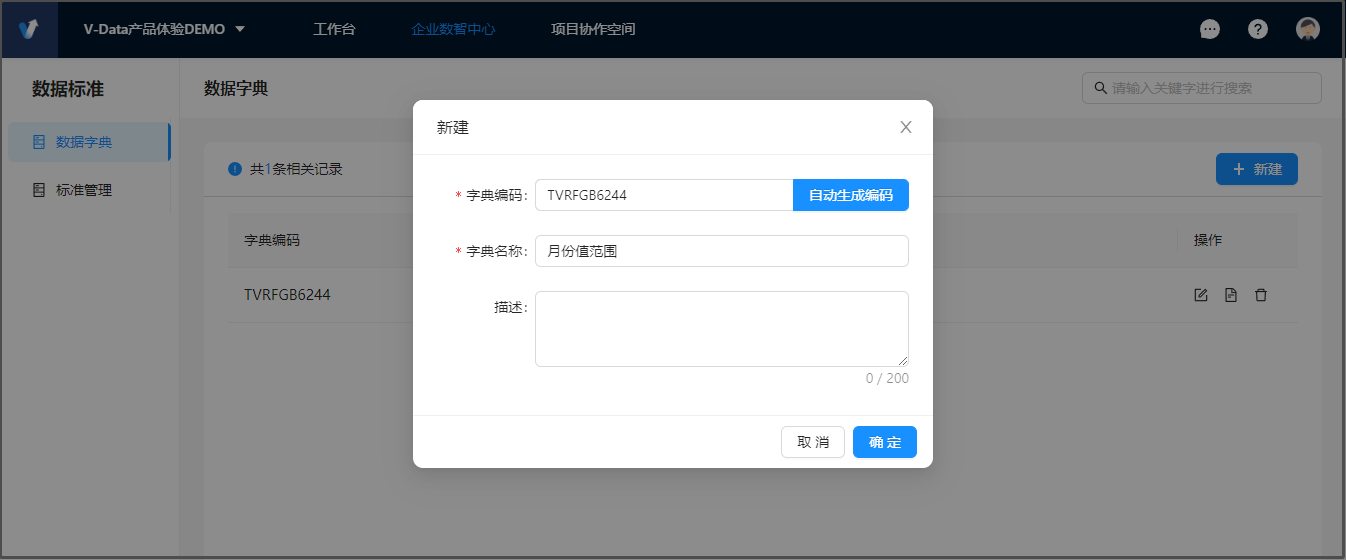This screenshot has width=1346, height=560.
Task: Click the V-Data logo icon
Action: coord(29,29)
